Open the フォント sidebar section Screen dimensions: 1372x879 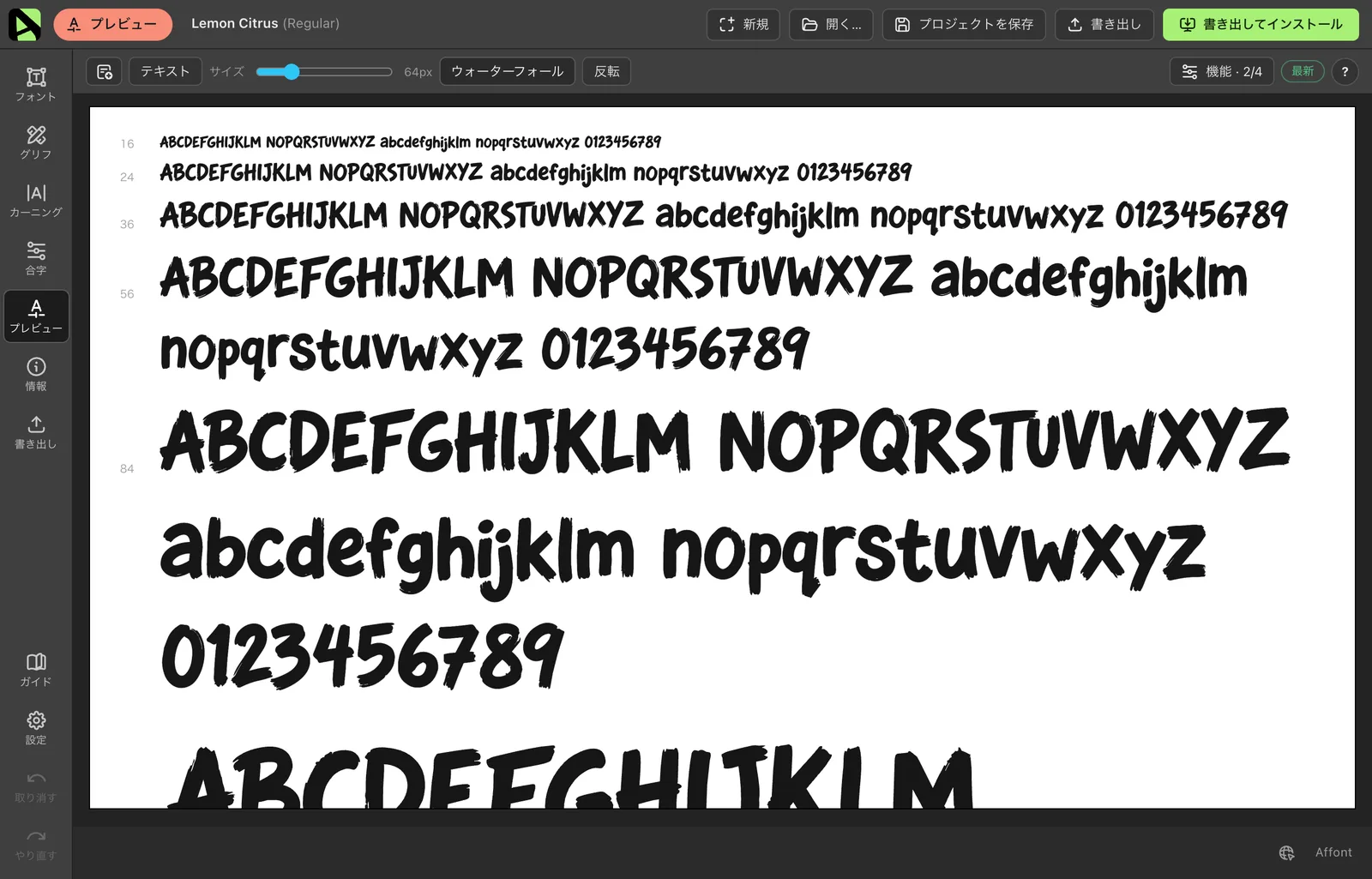click(36, 85)
